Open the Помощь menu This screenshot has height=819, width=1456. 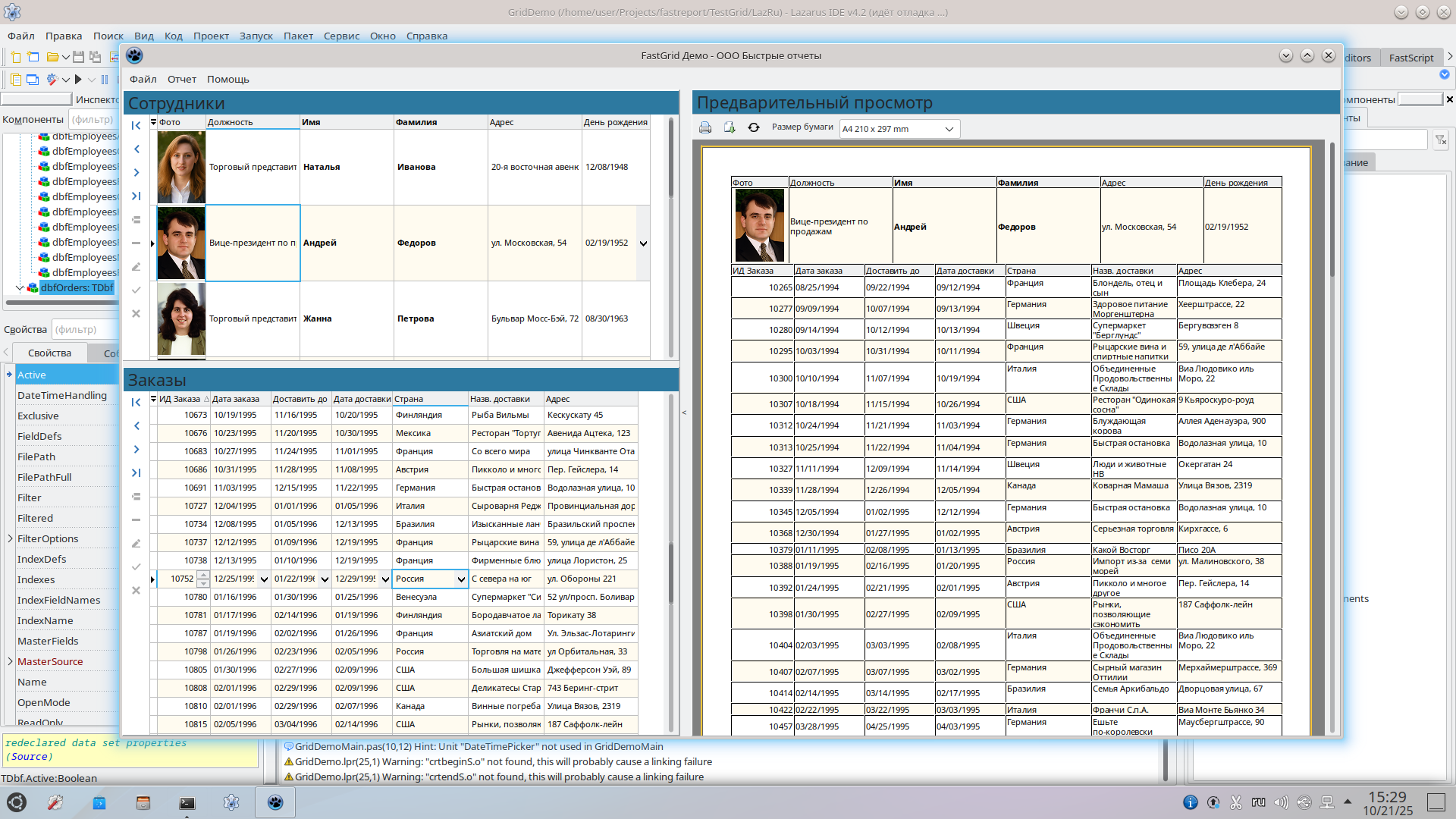coord(227,79)
